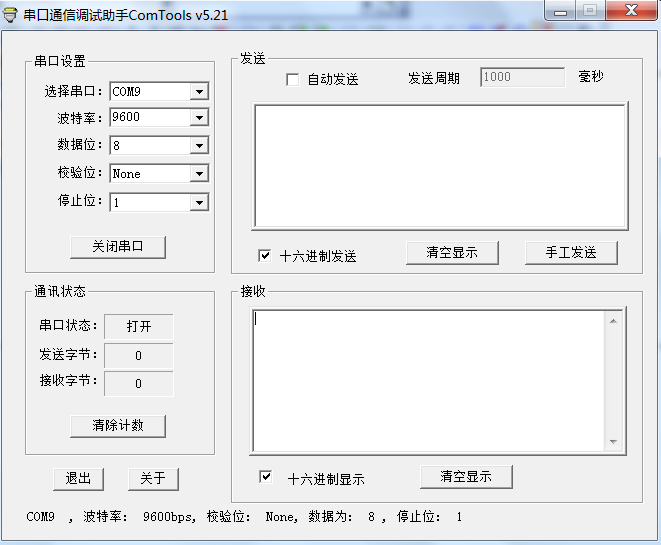Open the 关于 about button
Screen dimensions: 661x545
pyautogui.click(x=153, y=479)
